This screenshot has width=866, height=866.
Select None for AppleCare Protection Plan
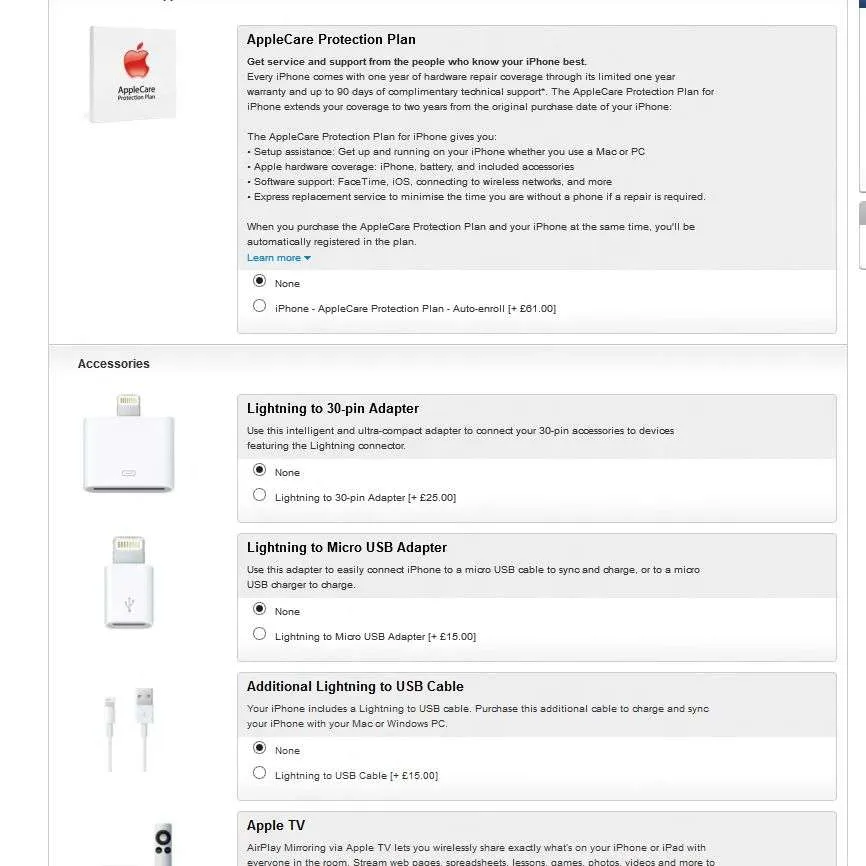(x=259, y=281)
